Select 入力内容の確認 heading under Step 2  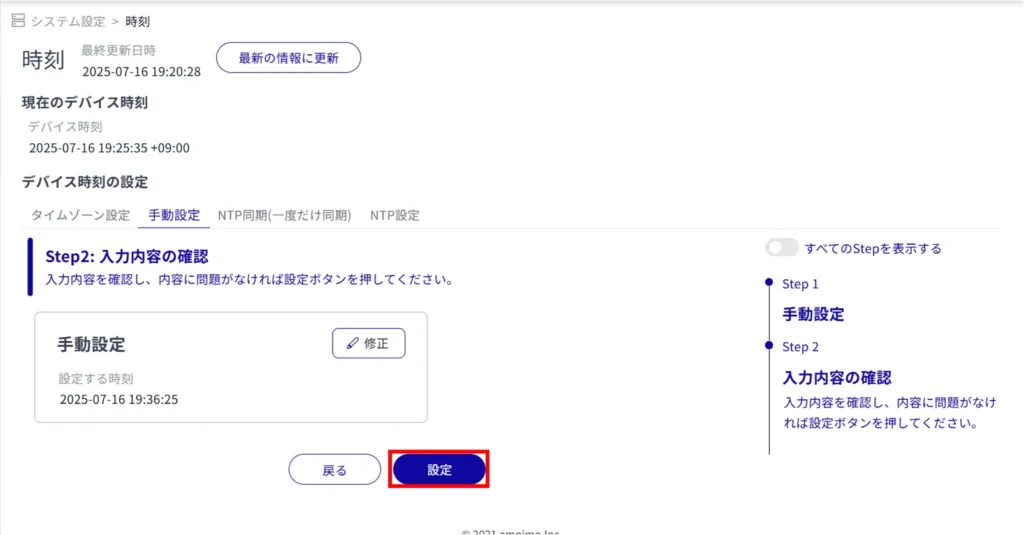click(x=836, y=378)
